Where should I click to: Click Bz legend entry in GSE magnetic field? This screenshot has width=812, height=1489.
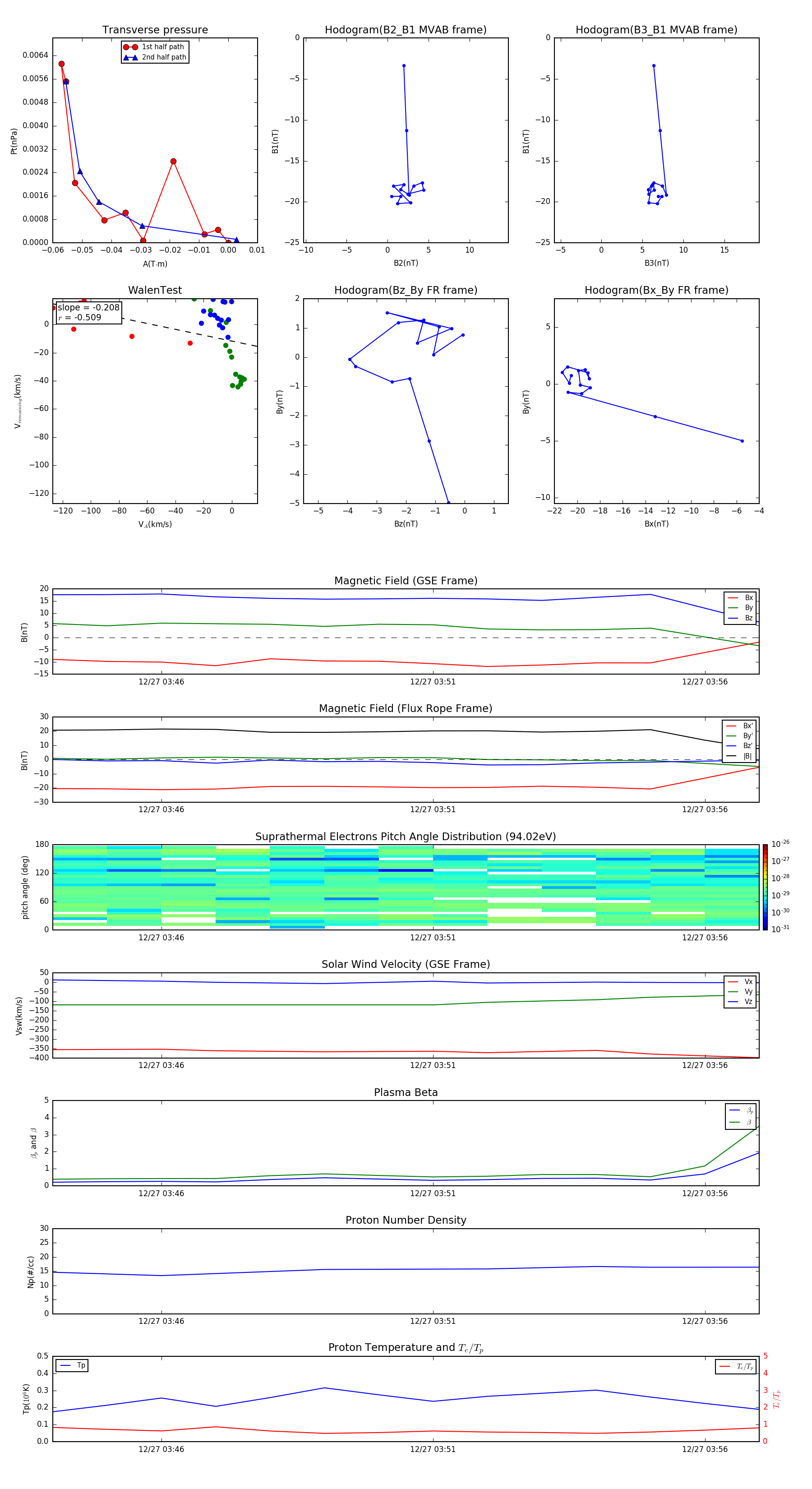[x=740, y=618]
